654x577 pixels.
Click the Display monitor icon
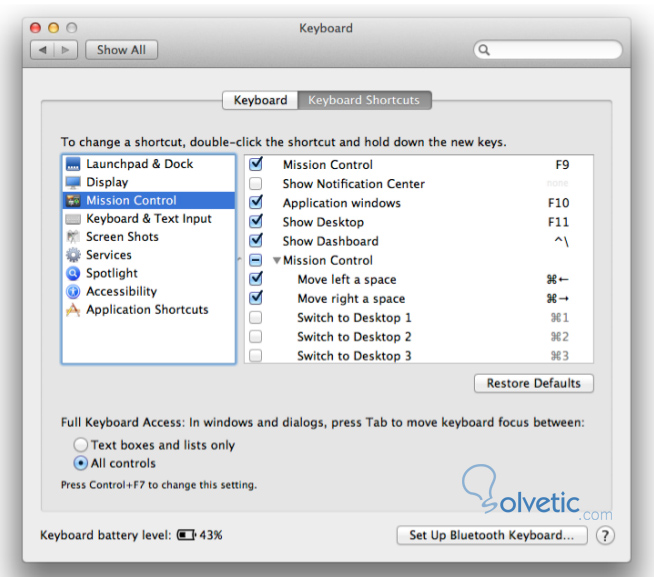(73, 182)
